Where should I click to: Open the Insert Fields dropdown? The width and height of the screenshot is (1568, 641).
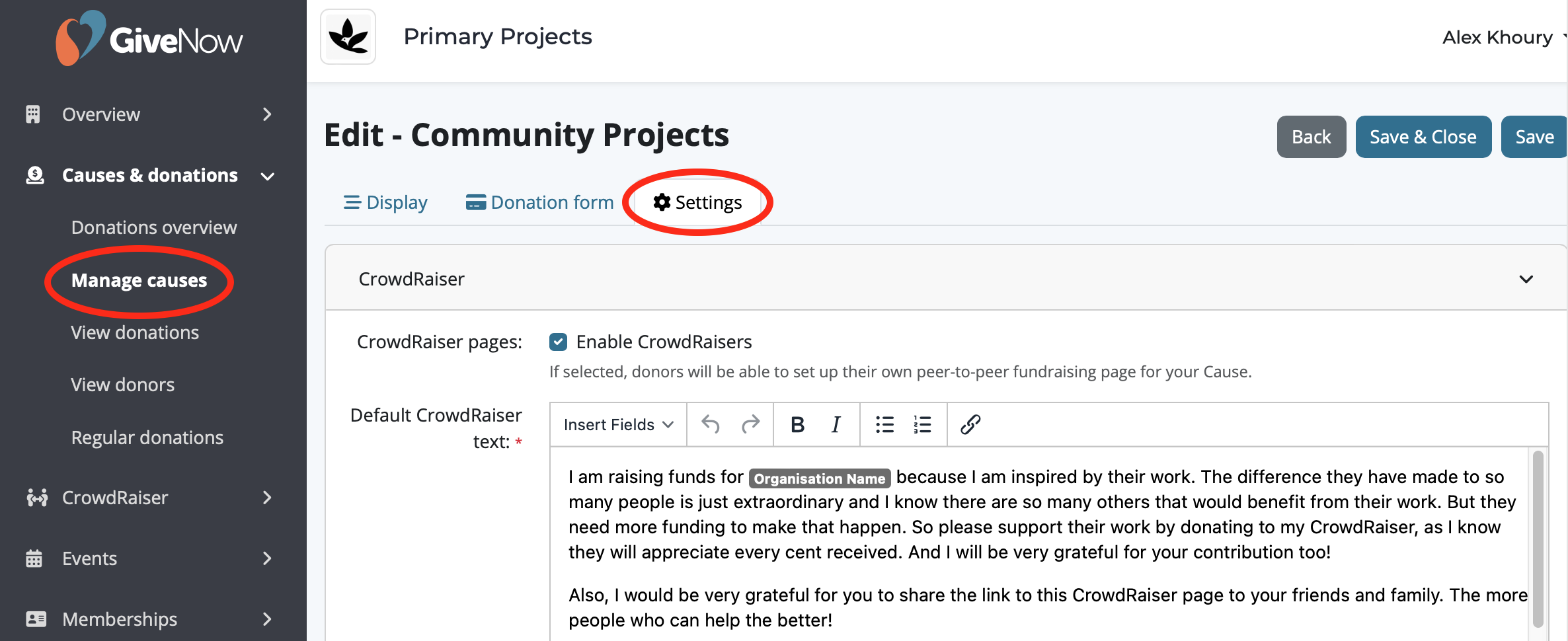click(618, 424)
